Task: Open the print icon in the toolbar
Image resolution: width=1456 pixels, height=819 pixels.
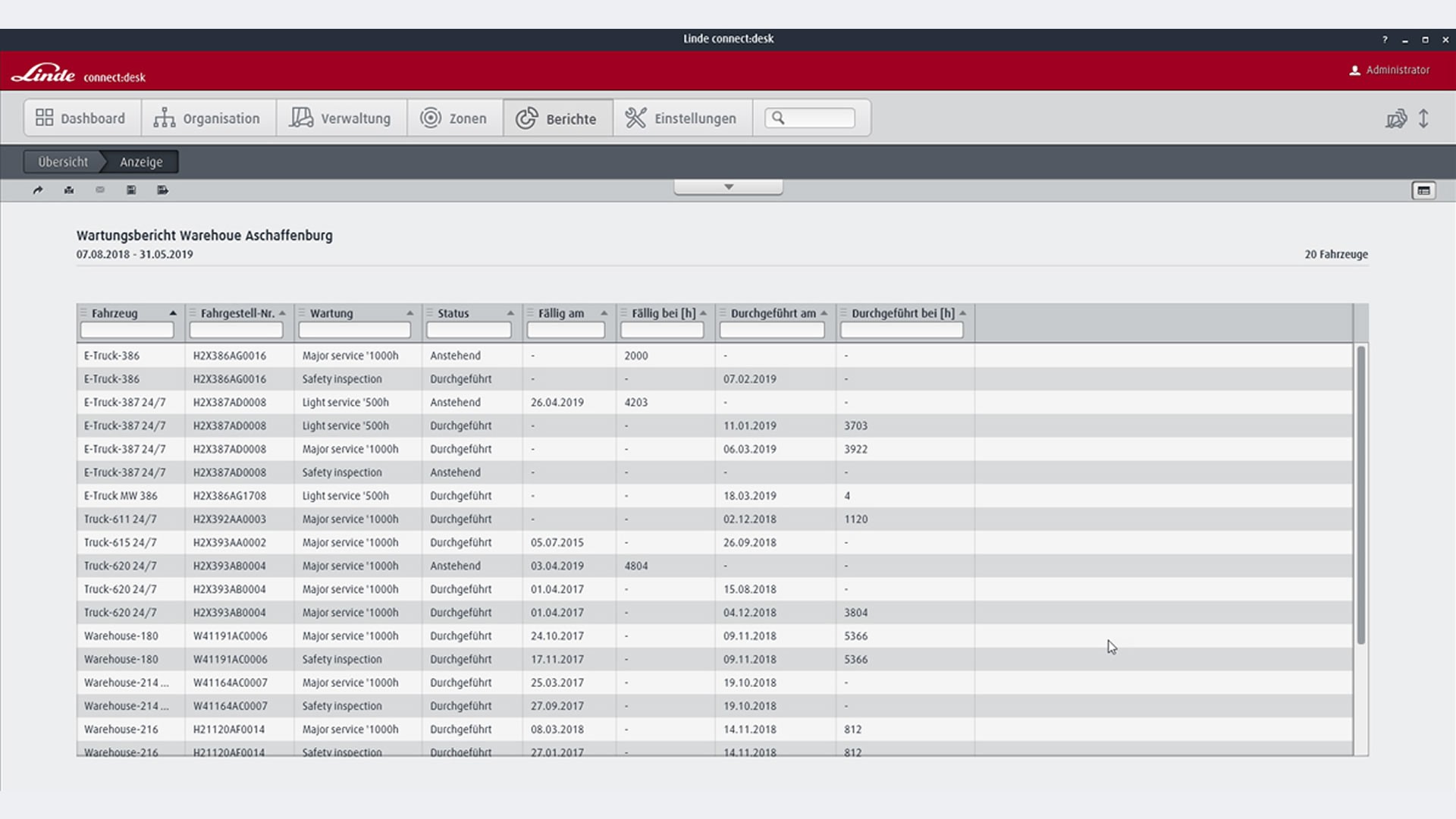Action: [68, 190]
